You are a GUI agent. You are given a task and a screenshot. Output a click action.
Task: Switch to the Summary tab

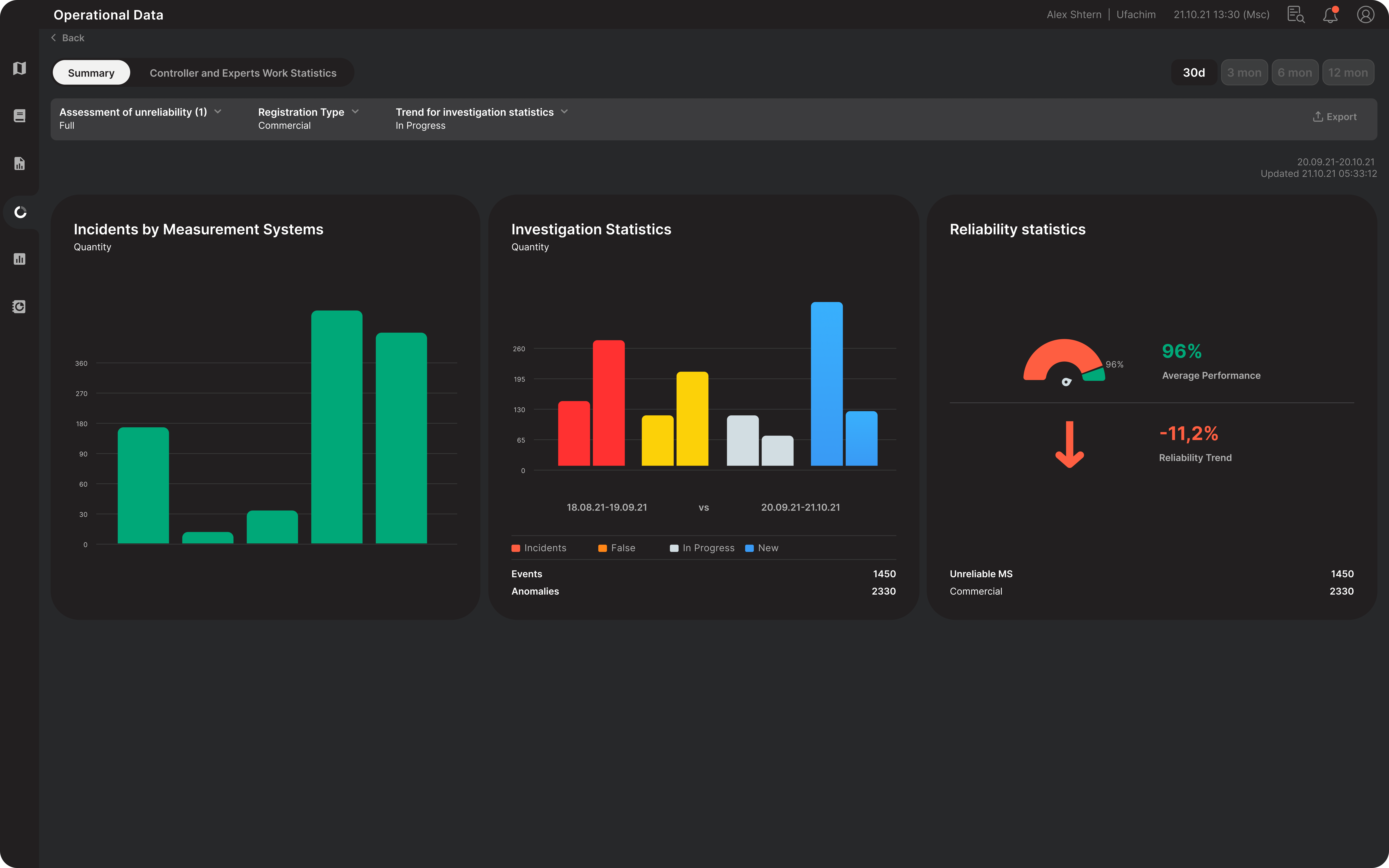click(91, 73)
